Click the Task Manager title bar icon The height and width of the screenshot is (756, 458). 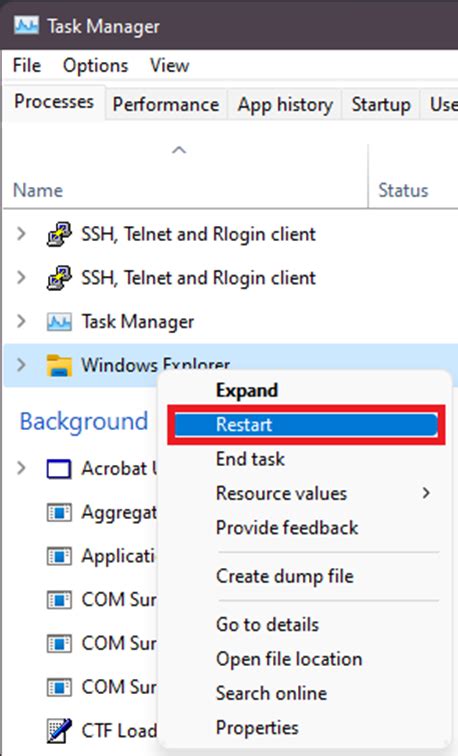coord(26,26)
